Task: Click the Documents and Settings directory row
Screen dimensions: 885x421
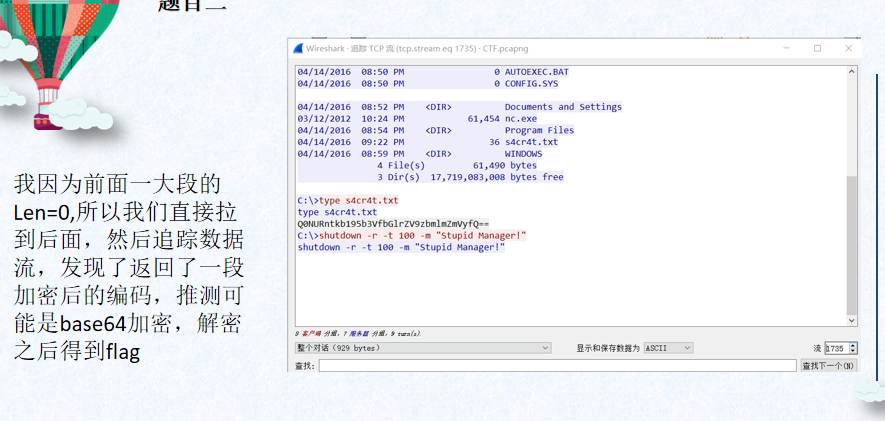Action: (459, 107)
